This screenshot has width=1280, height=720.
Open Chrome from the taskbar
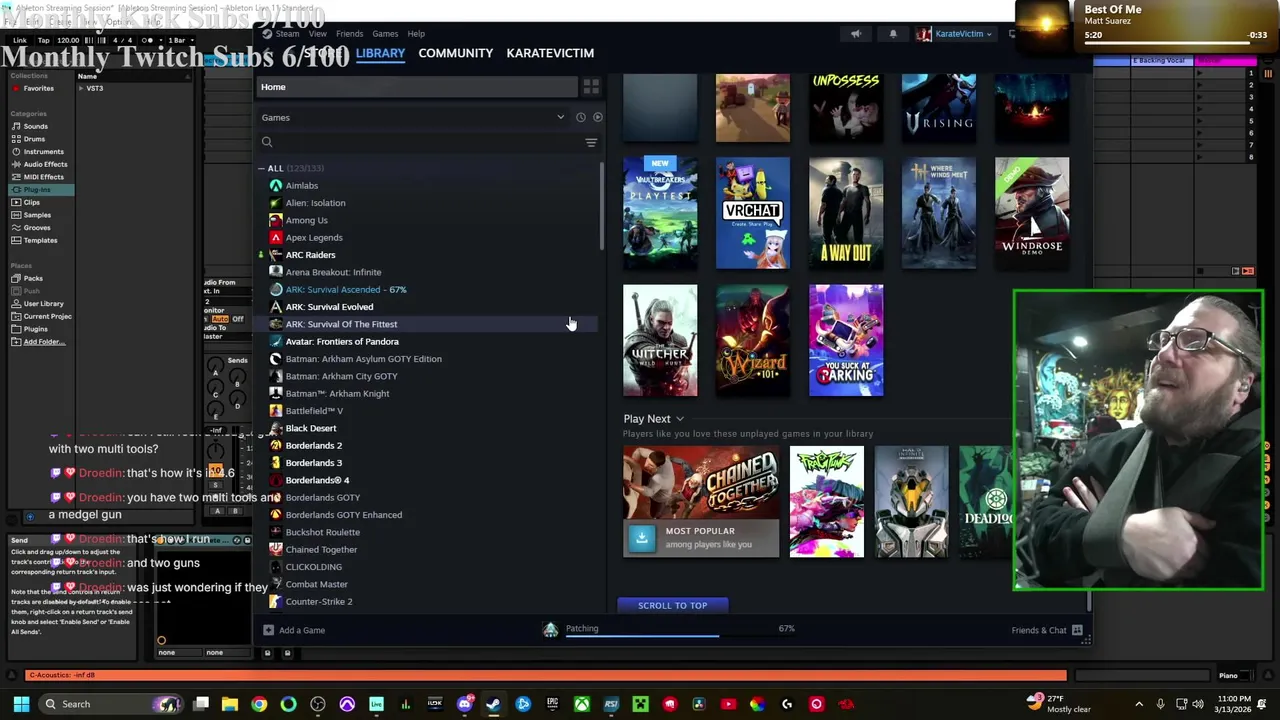[x=259, y=704]
